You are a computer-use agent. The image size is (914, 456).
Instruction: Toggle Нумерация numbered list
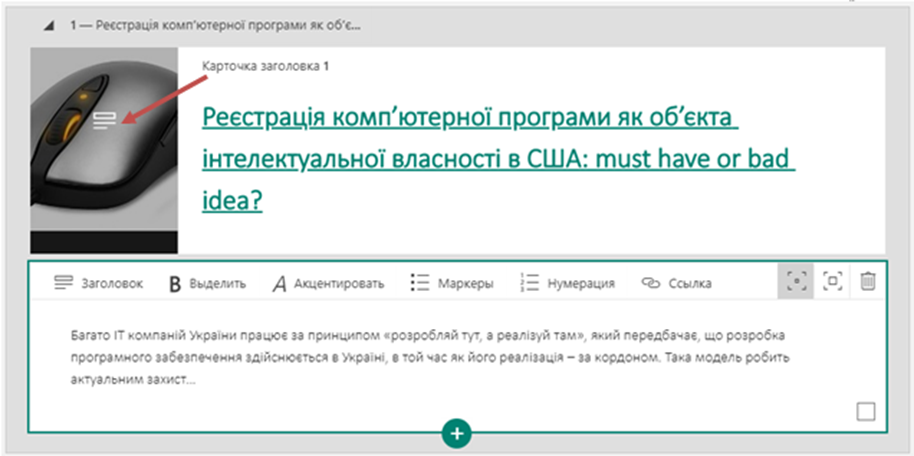point(567,283)
